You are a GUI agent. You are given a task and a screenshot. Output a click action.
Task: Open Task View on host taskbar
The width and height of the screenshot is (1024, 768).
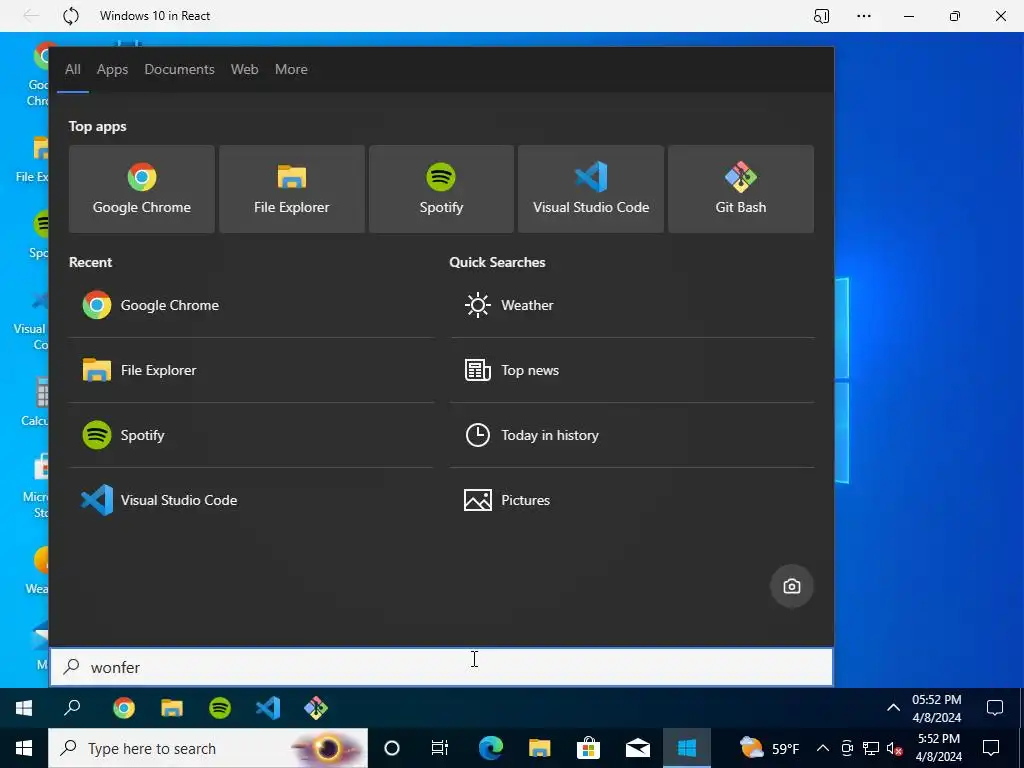[x=440, y=748]
